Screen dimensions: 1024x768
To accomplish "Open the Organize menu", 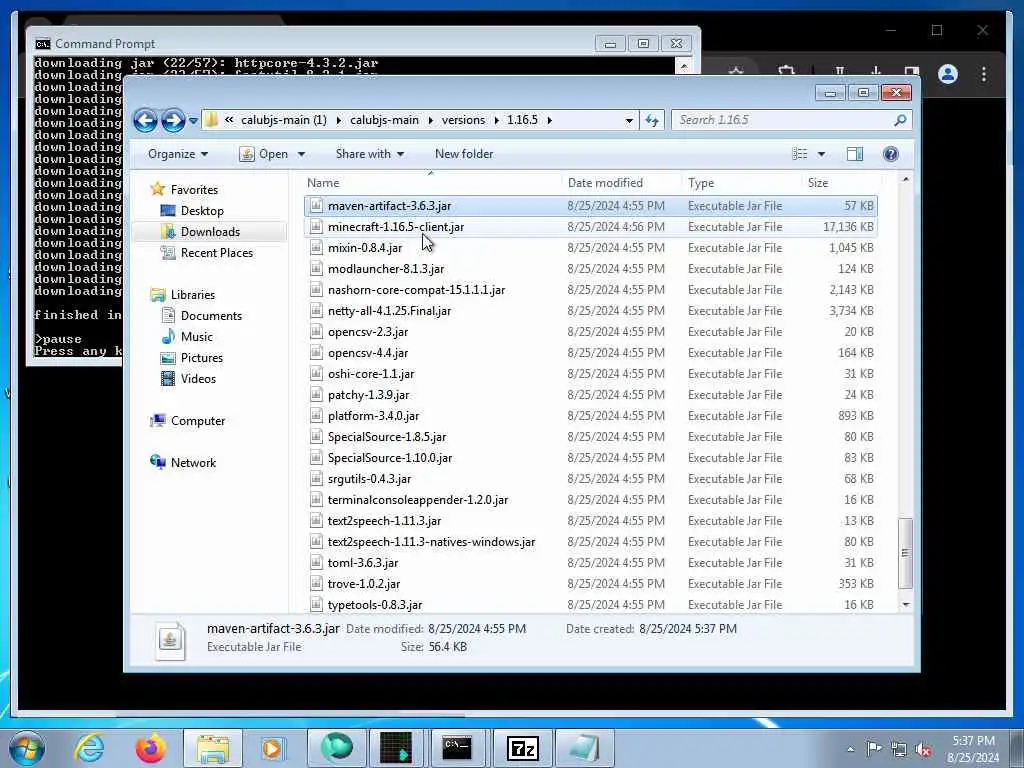I will pos(178,154).
